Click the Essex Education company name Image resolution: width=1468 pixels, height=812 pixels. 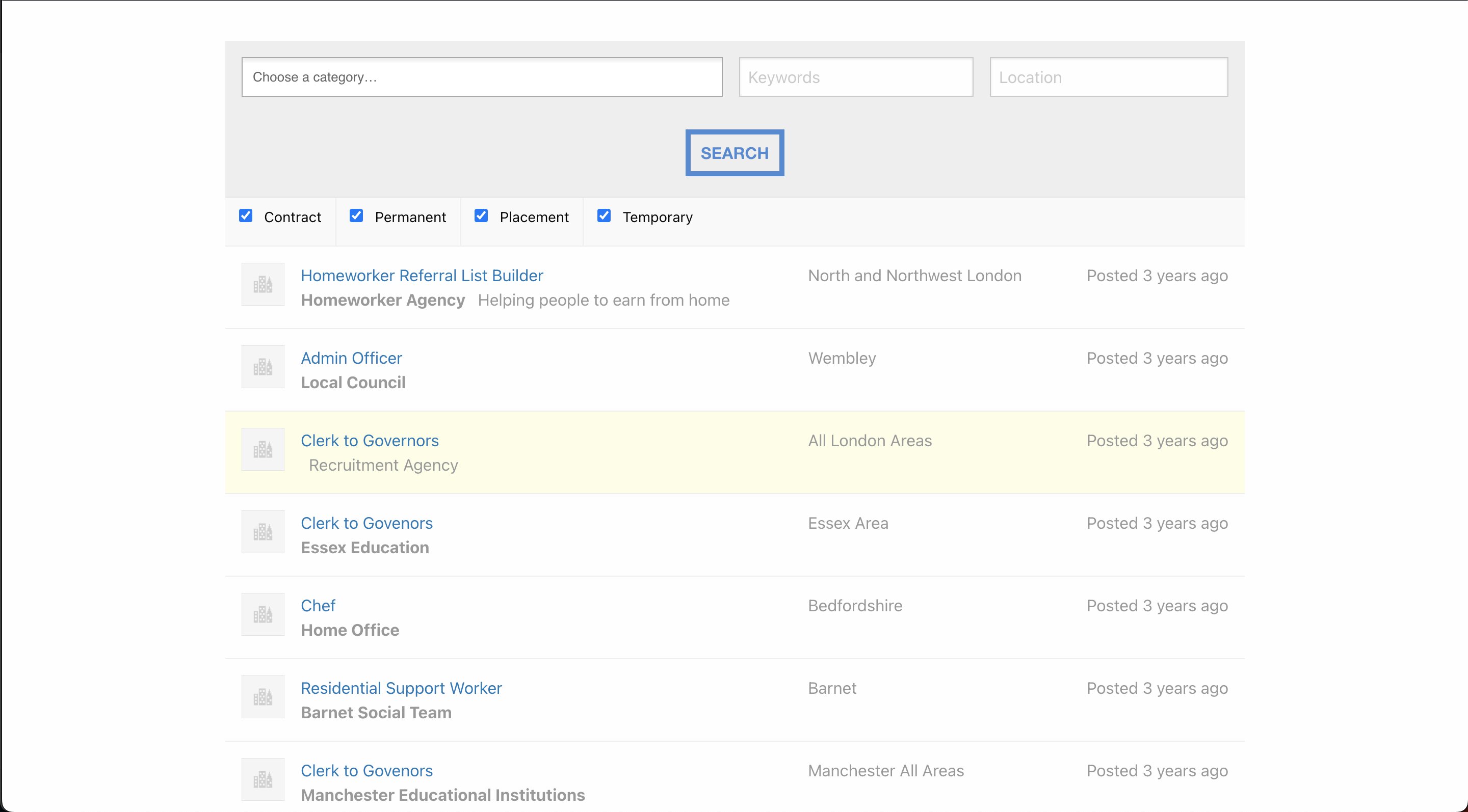[x=365, y=548]
